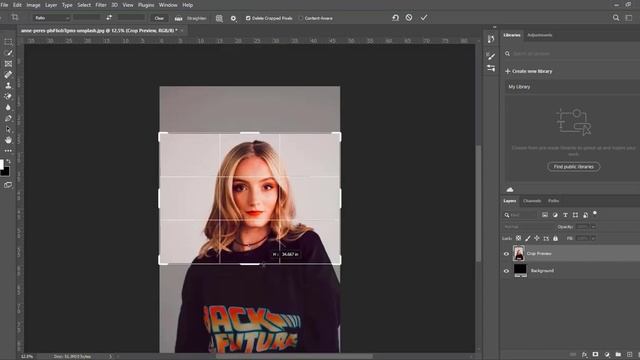Click the Straighten tool button
The width and height of the screenshot is (640, 360).
click(x=191, y=18)
